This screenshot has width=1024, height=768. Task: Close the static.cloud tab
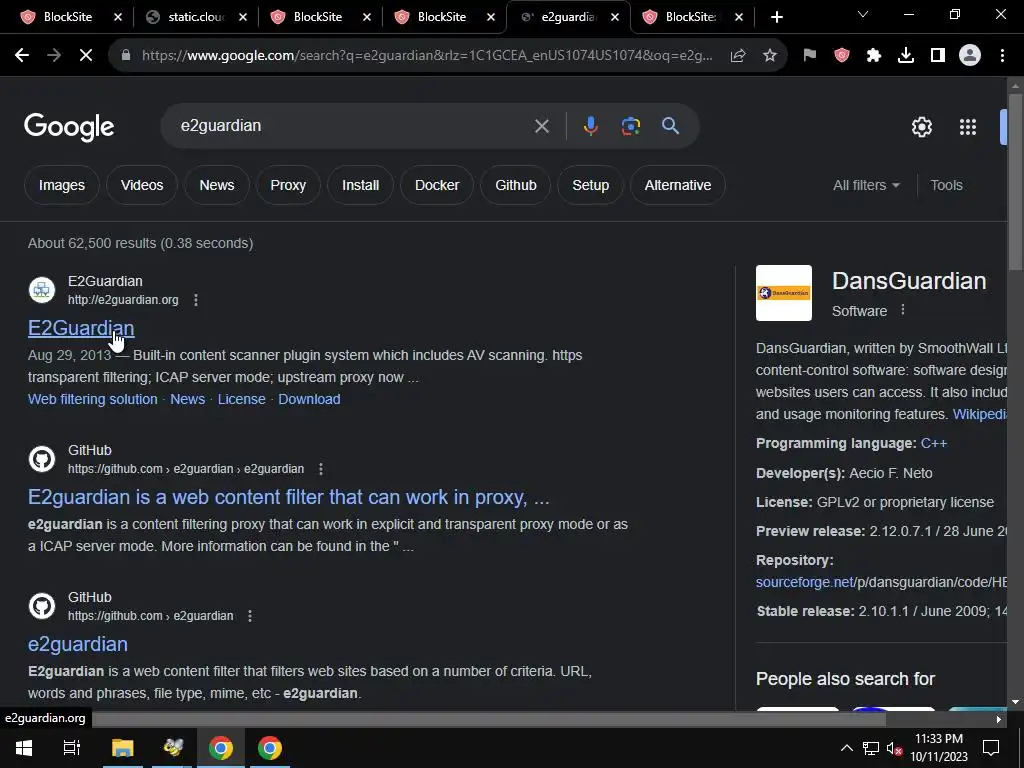click(243, 17)
